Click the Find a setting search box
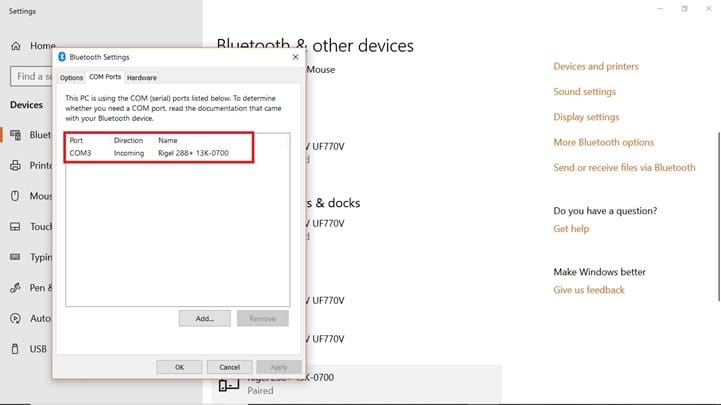 coord(30,76)
